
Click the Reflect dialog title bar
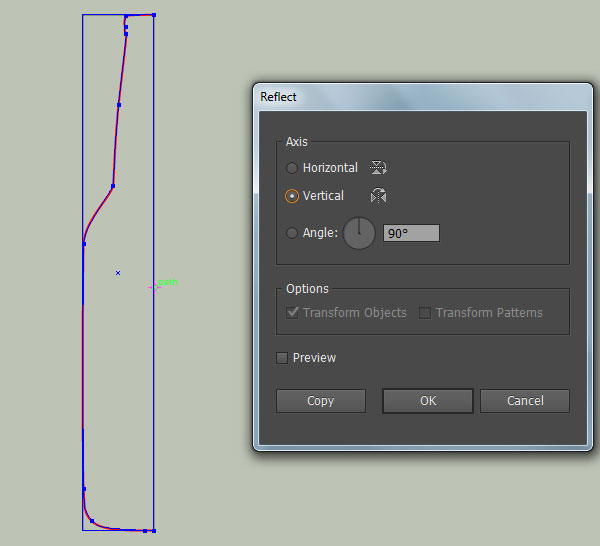[x=423, y=97]
